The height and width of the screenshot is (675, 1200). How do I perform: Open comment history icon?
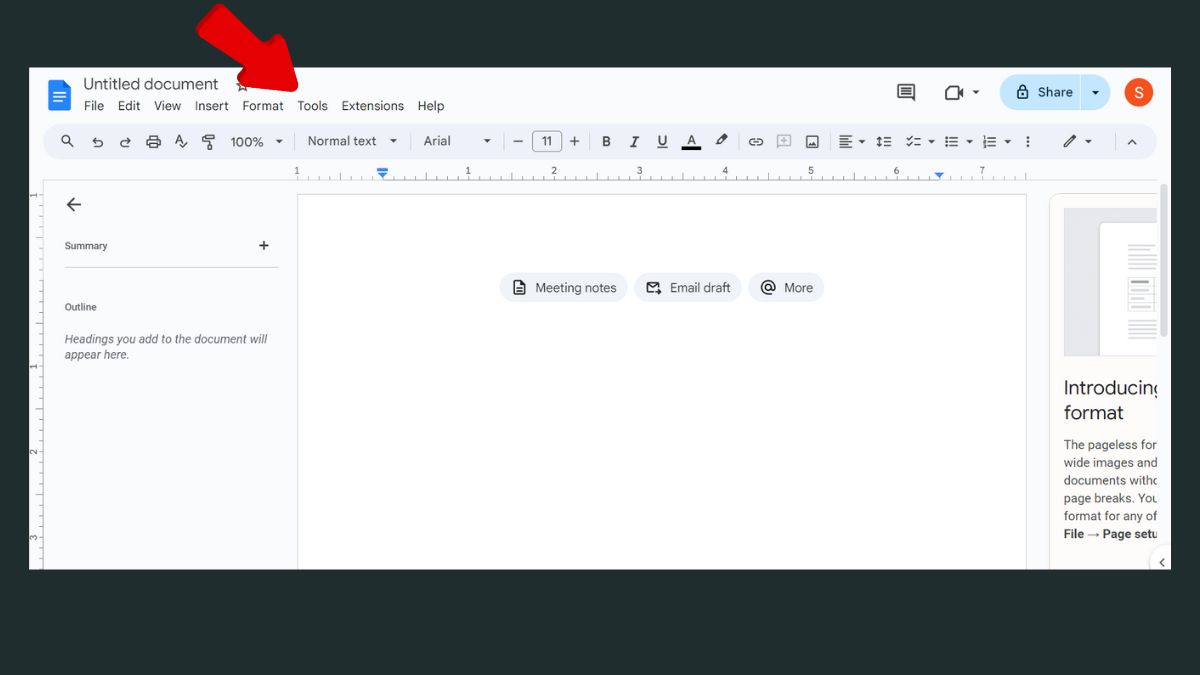[906, 92]
